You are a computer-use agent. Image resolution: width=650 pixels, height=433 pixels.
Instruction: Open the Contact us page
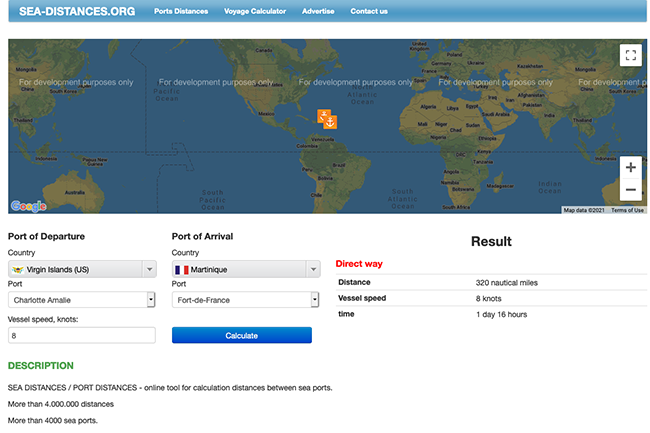369,11
